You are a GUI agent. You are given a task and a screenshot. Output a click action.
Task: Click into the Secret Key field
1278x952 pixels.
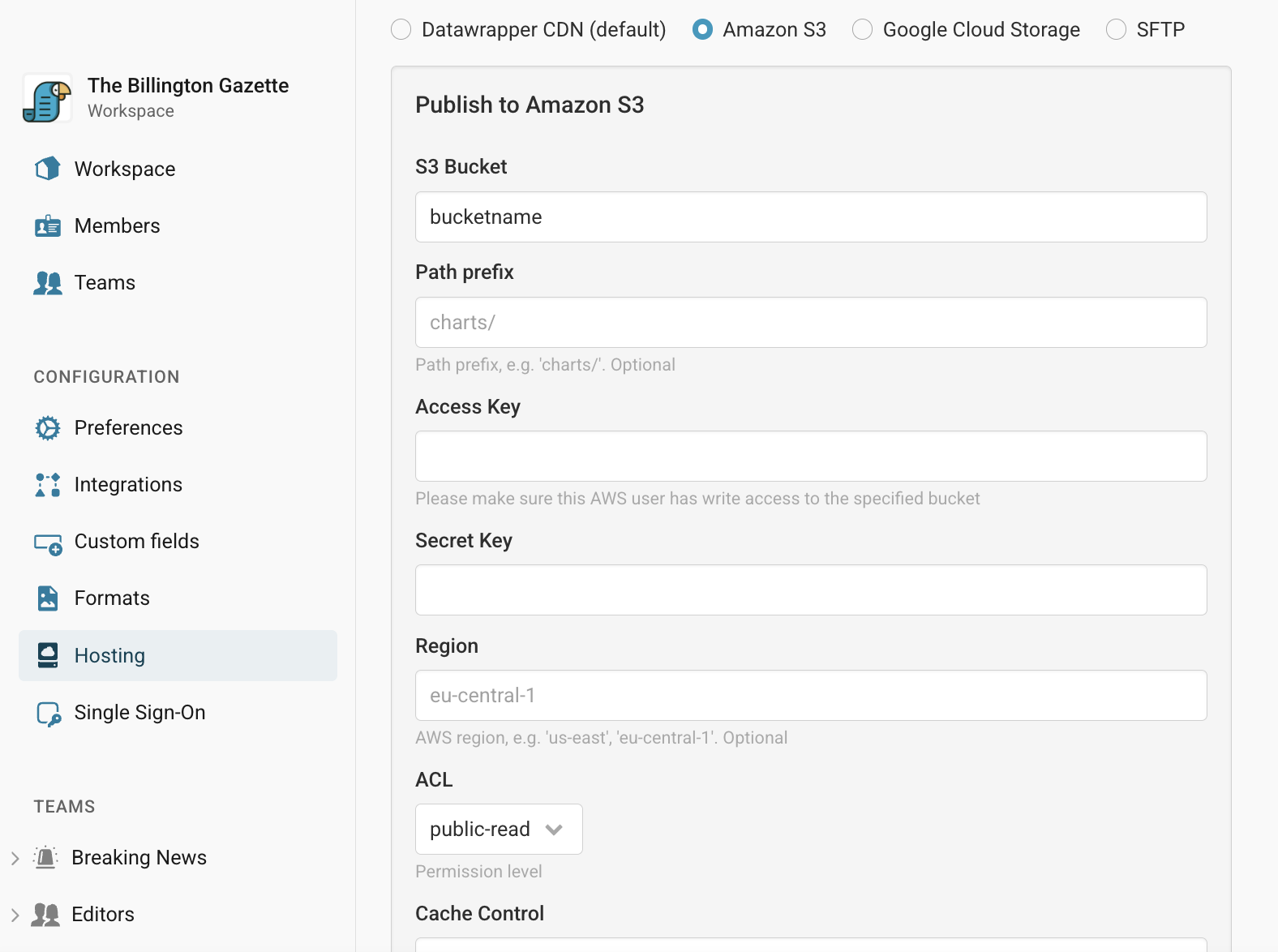coord(811,590)
